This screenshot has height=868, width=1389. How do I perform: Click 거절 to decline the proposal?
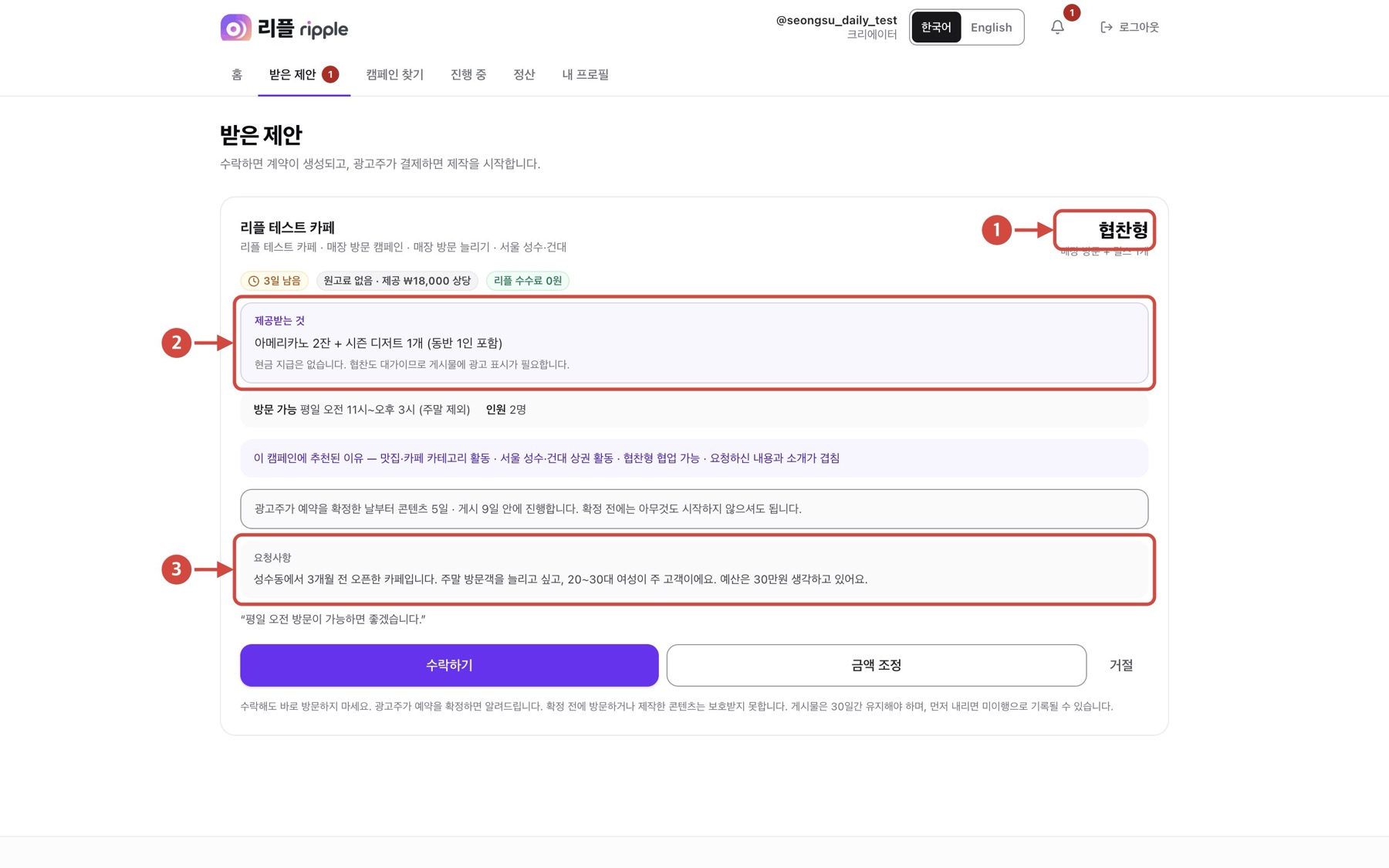click(1120, 665)
